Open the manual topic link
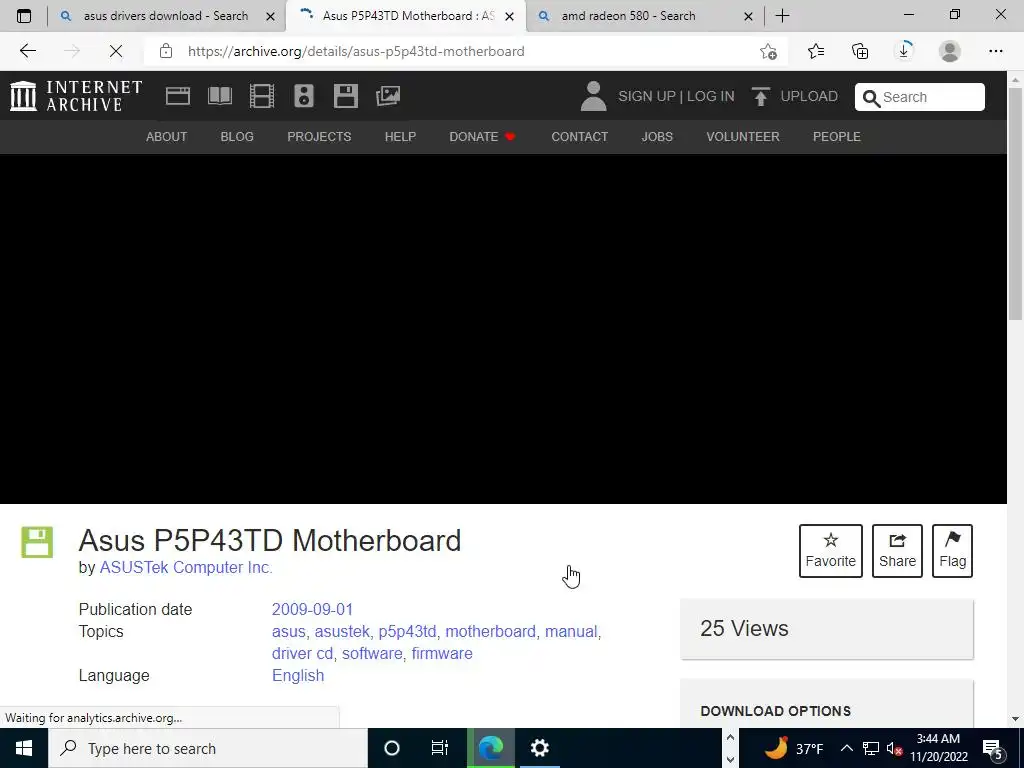 pos(571,632)
